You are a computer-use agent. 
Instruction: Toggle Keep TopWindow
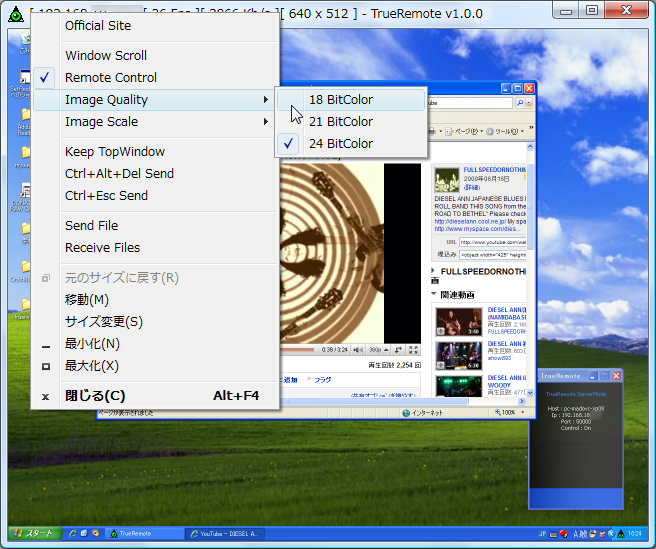(155, 151)
